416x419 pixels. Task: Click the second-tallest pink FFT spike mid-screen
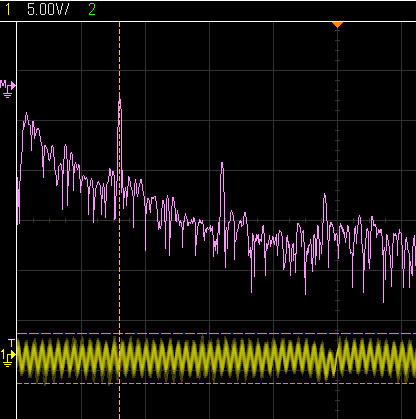(222, 165)
